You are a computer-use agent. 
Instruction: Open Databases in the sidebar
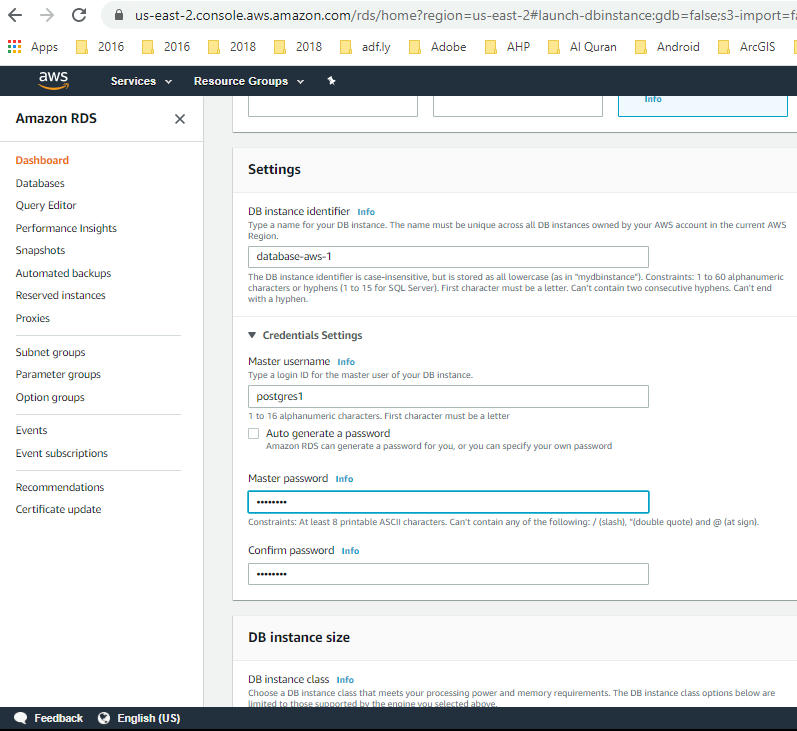(x=40, y=183)
